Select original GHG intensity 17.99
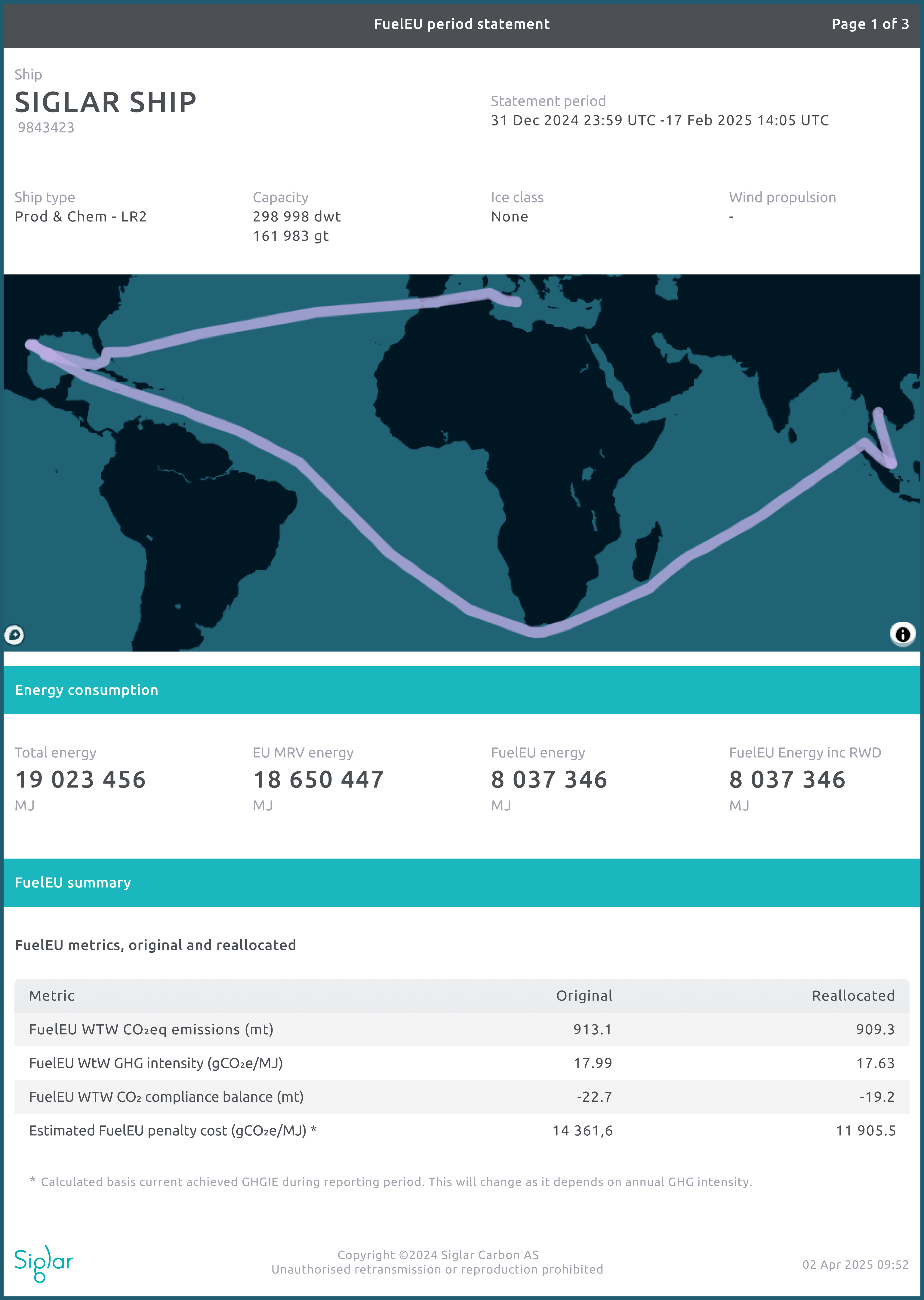 point(592,1063)
